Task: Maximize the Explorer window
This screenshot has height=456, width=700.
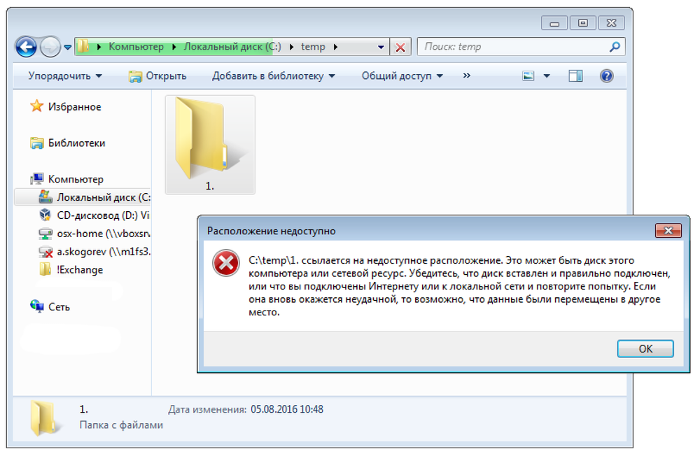Action: point(583,23)
